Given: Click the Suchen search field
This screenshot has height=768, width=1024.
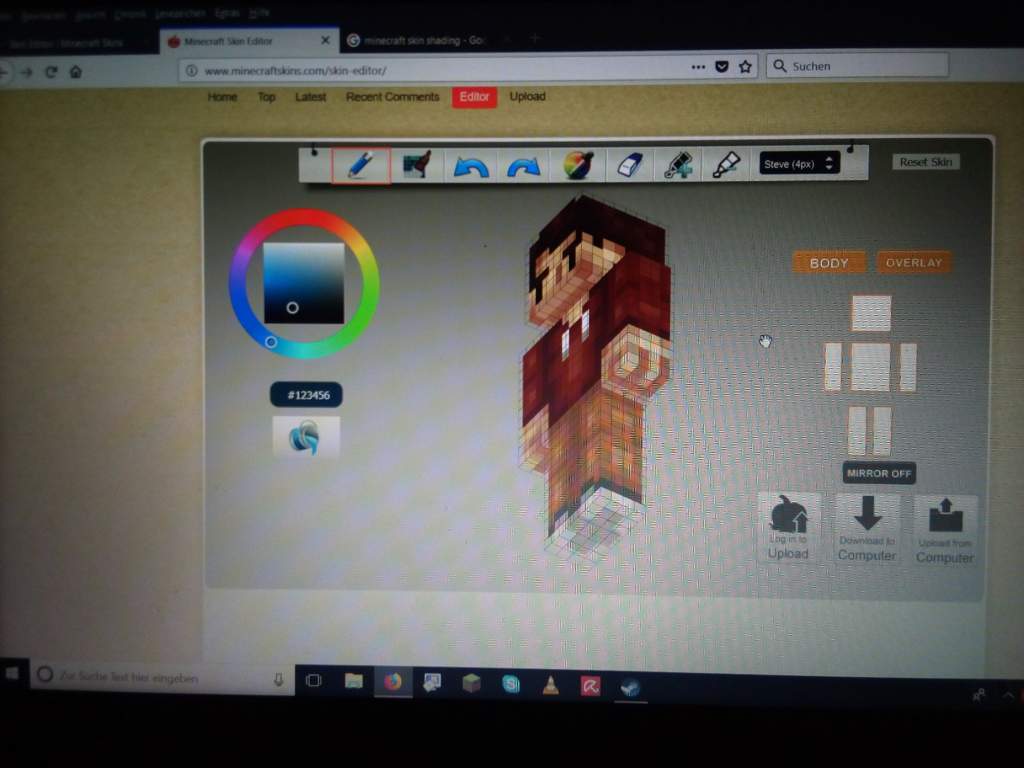Looking at the screenshot, I should [857, 66].
